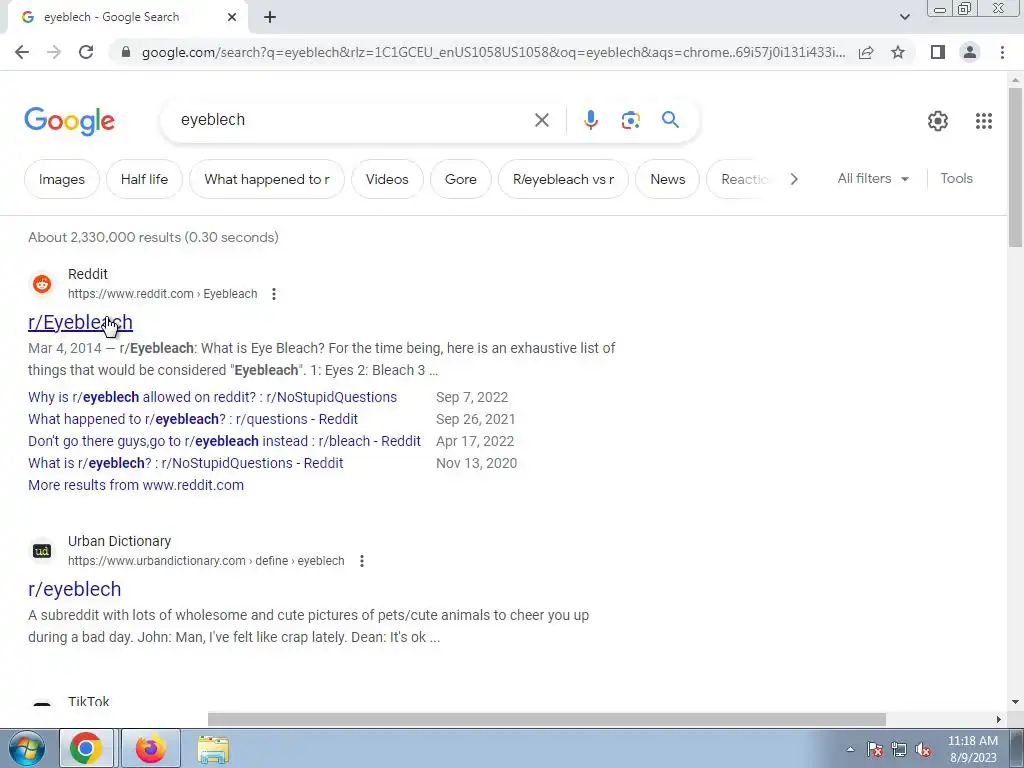Image resolution: width=1024 pixels, height=768 pixels.
Task: Click the page's vertical scrollbar thumb
Action: click(x=1015, y=167)
